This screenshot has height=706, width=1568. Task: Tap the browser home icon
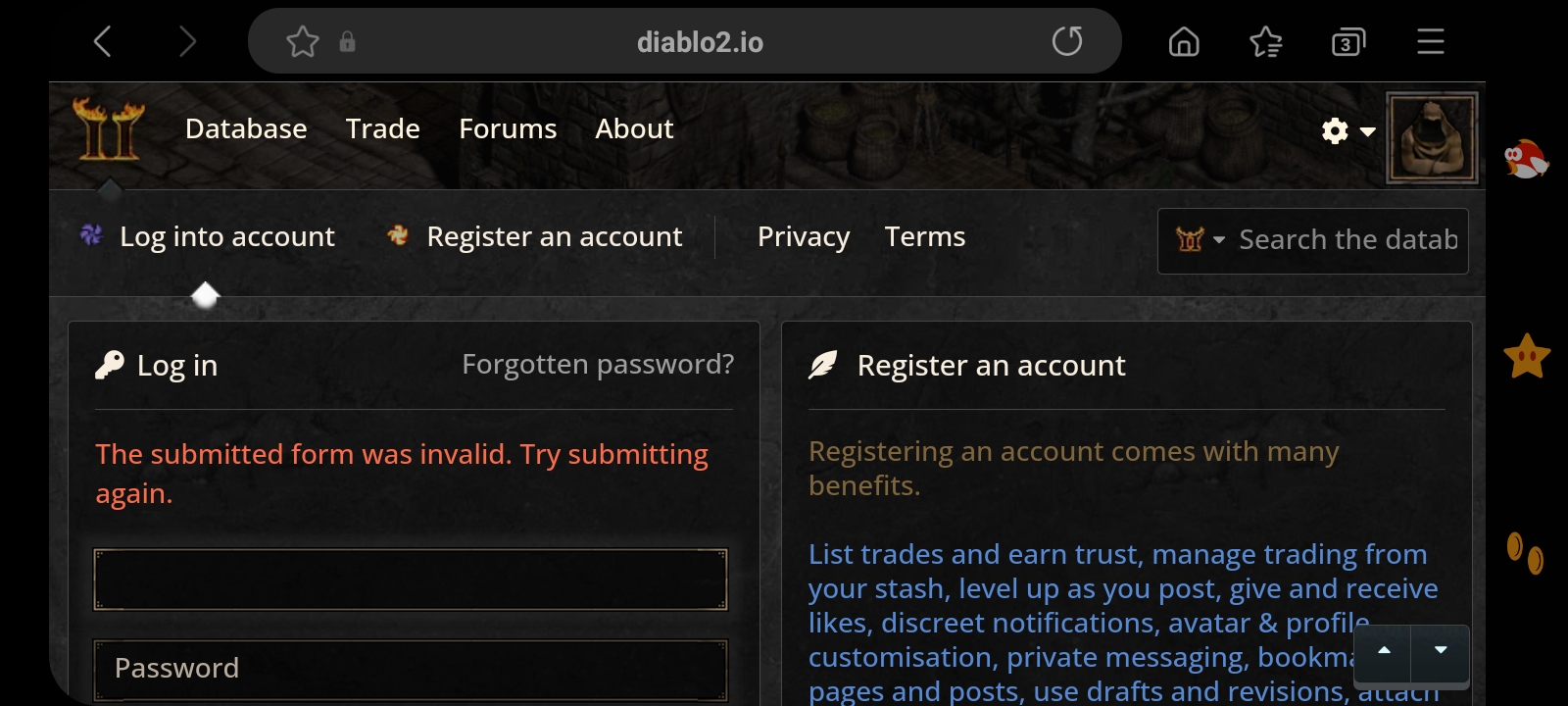coord(1184,42)
